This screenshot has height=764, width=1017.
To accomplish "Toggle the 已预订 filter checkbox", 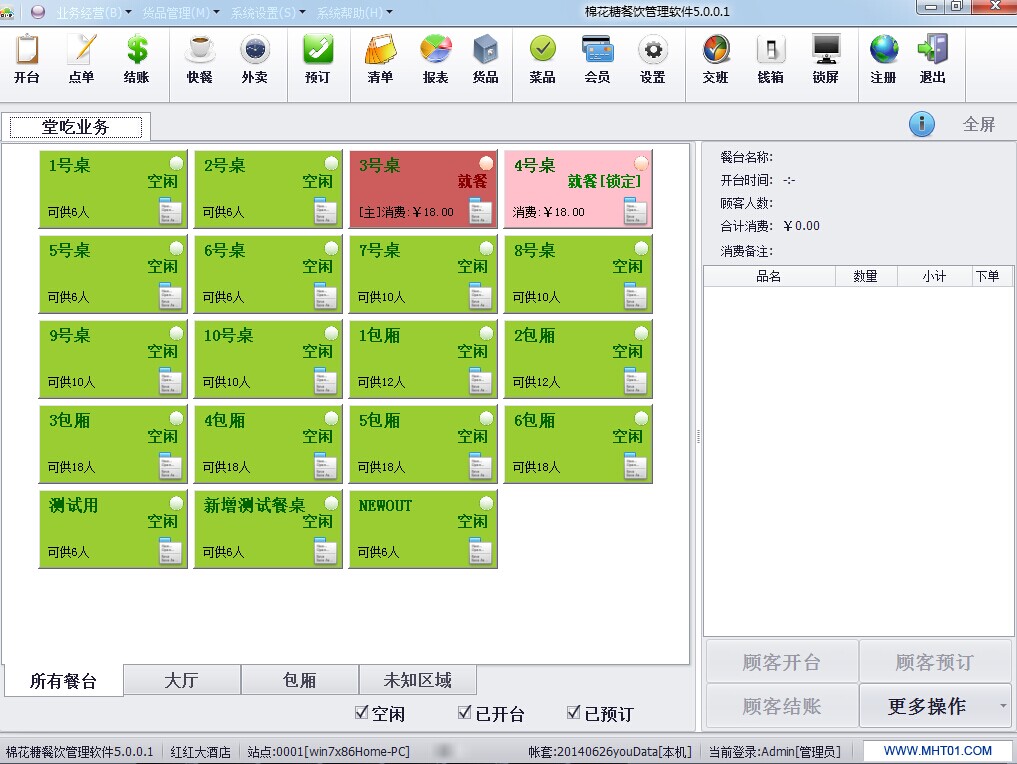I will [x=573, y=712].
